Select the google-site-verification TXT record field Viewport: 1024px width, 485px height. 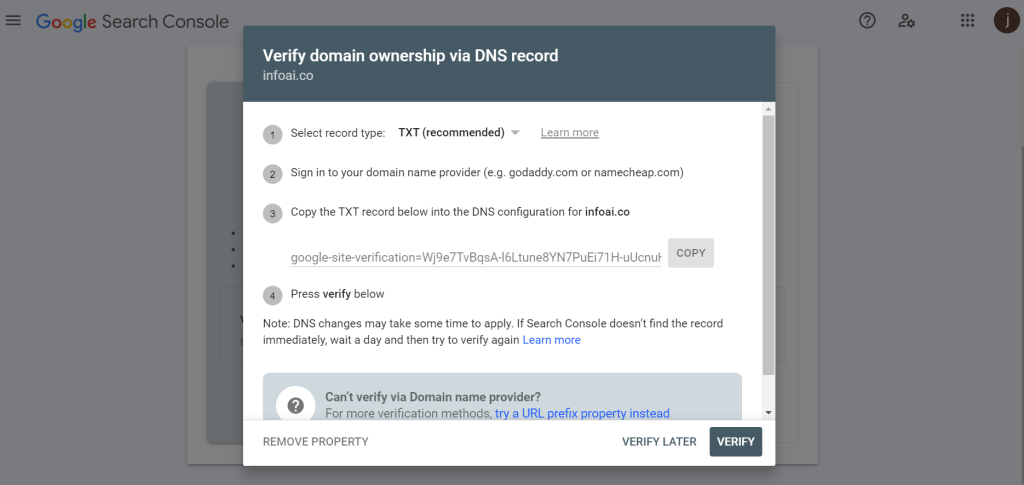(x=476, y=257)
